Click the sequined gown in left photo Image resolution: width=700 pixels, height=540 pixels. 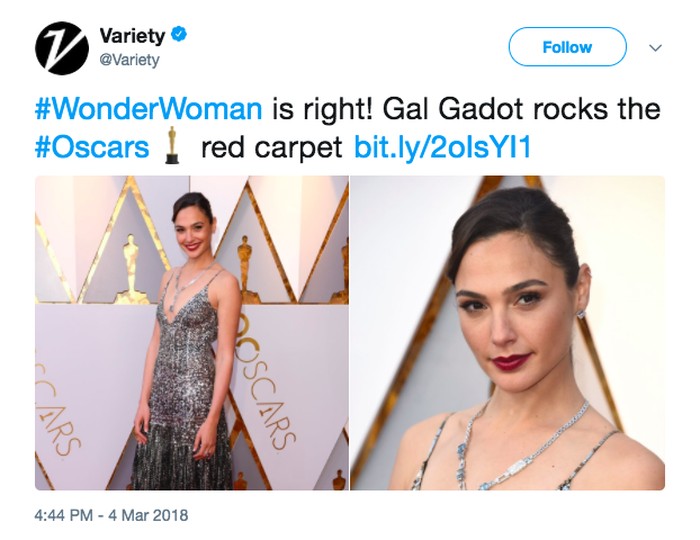(192, 390)
